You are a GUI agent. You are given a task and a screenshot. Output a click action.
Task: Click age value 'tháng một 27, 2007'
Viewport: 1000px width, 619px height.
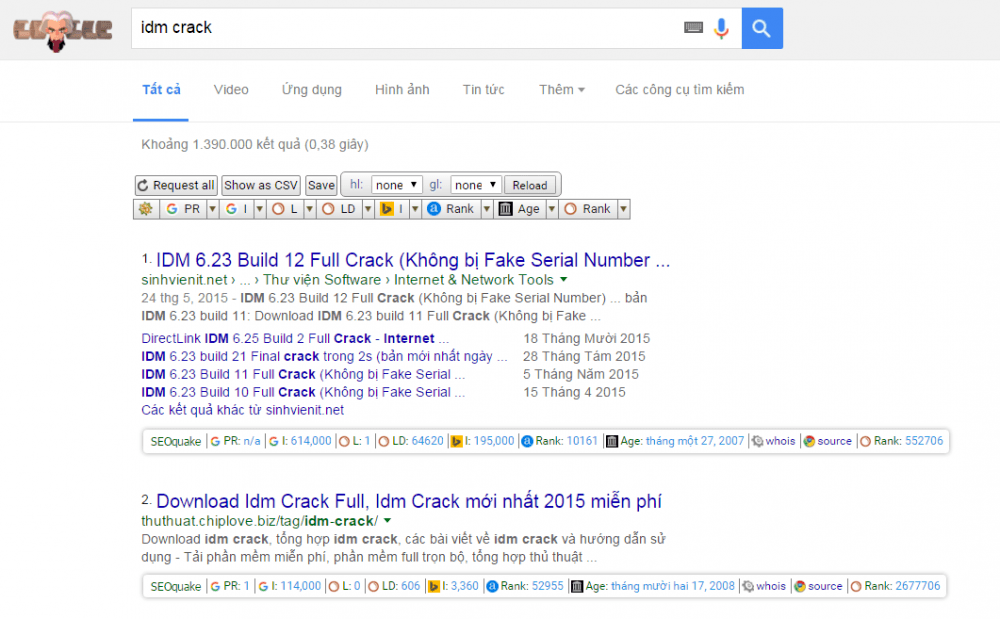[x=695, y=441]
